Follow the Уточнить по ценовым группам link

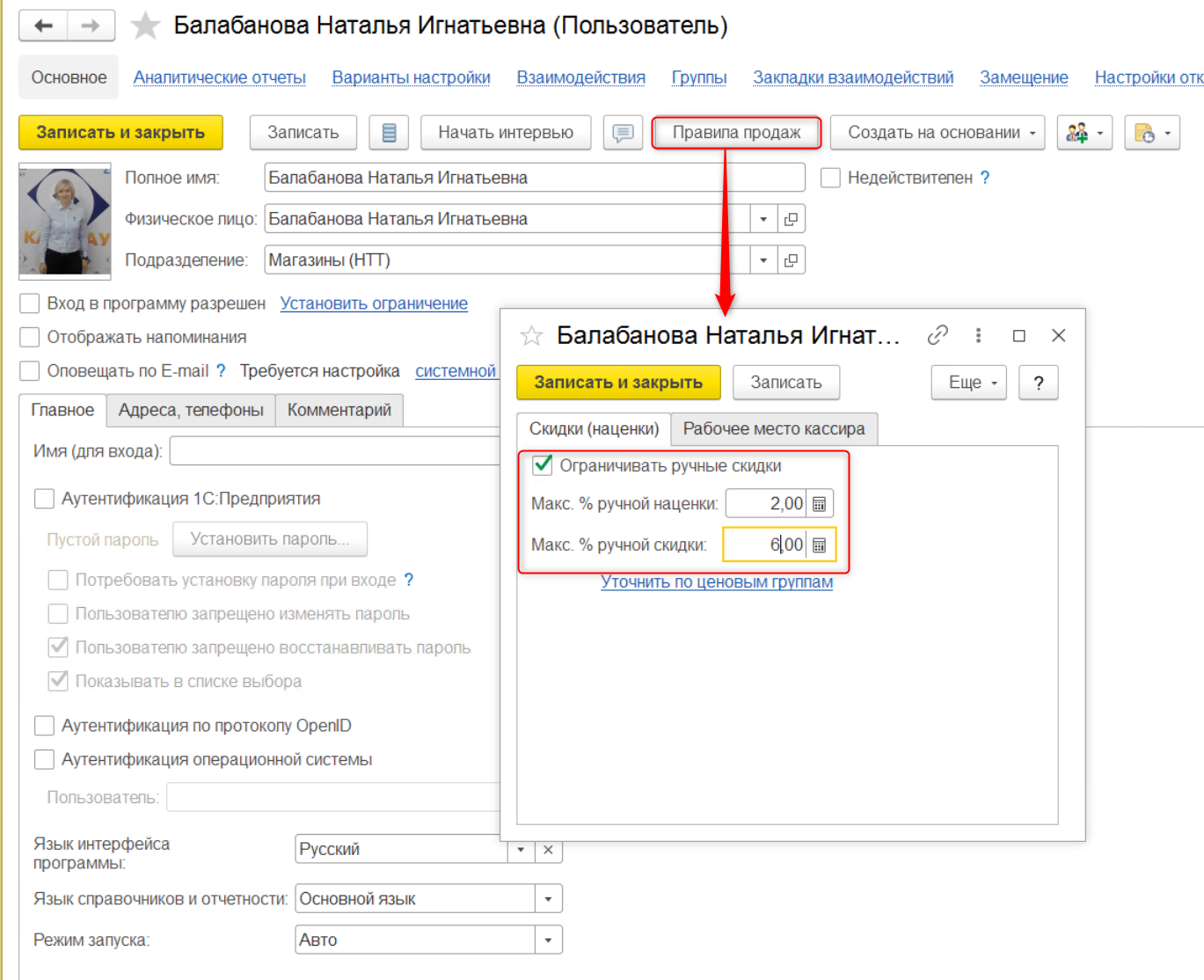click(x=716, y=581)
